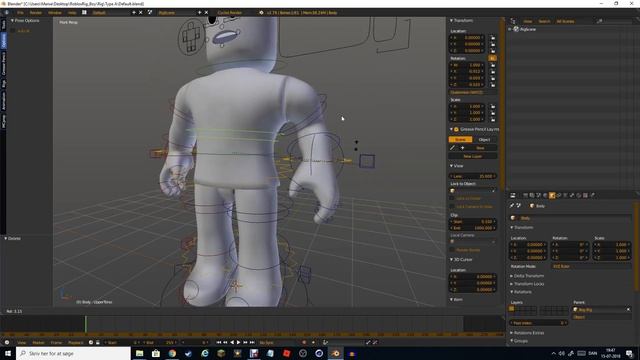Click the pin icon in the Properties context row

coord(512,206)
